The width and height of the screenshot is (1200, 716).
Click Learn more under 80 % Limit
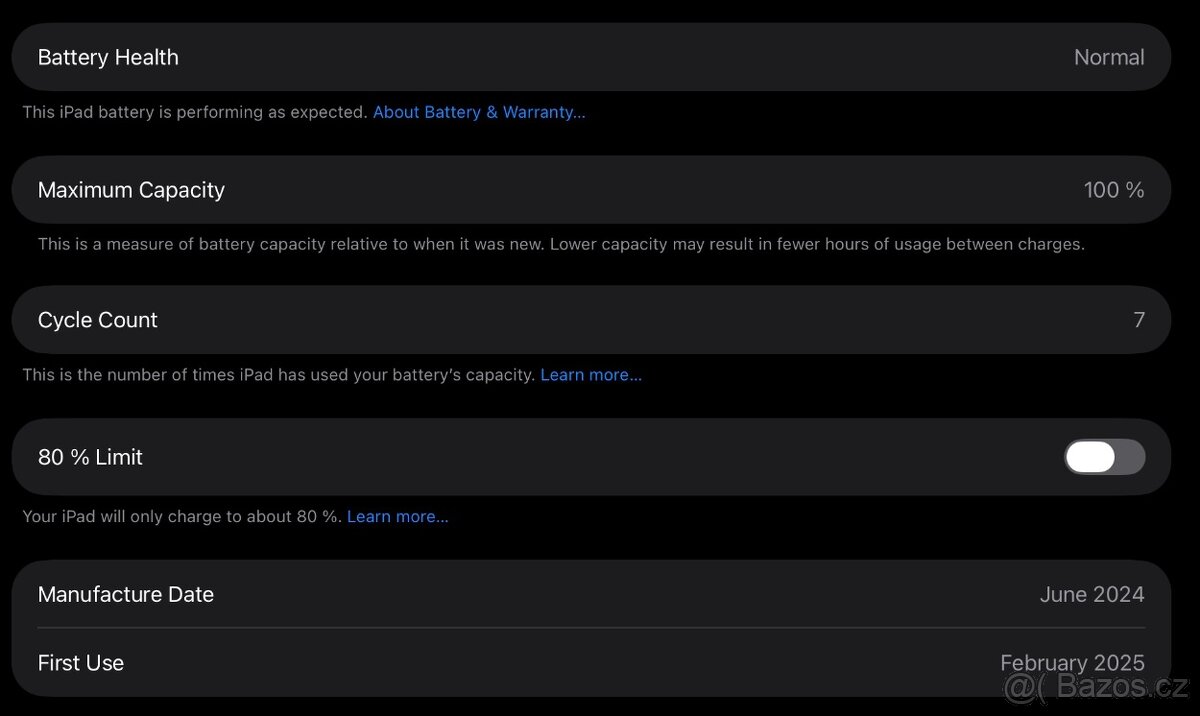pyautogui.click(x=397, y=517)
